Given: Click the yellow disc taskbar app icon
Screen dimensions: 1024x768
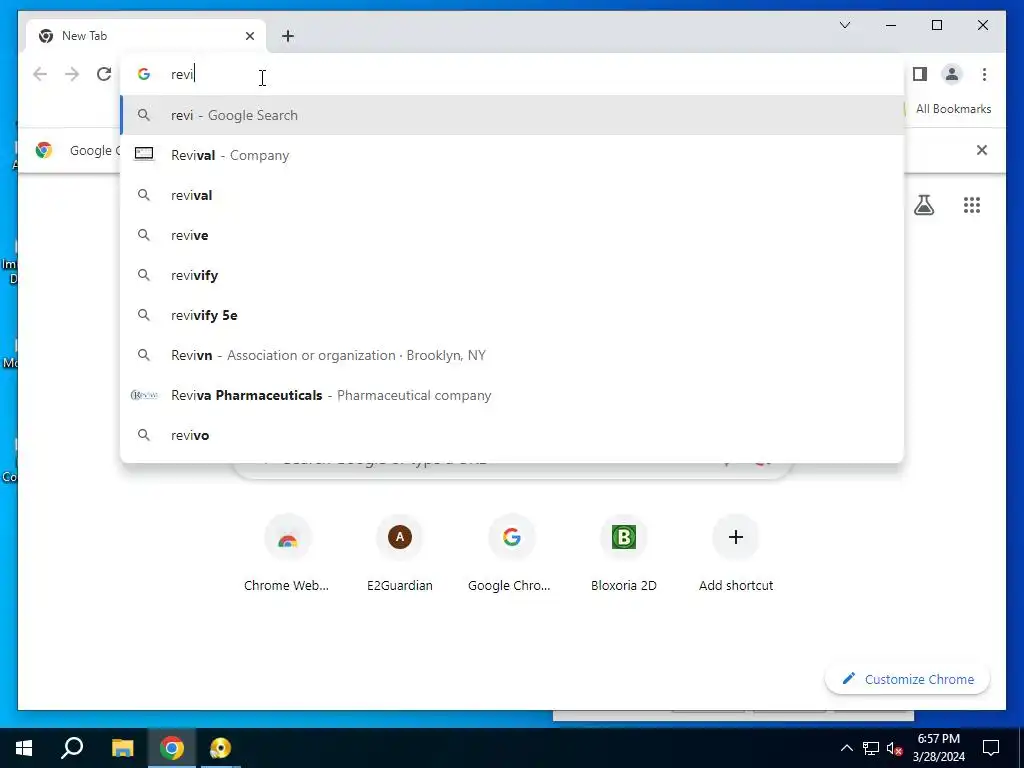Looking at the screenshot, I should pyautogui.click(x=221, y=748).
